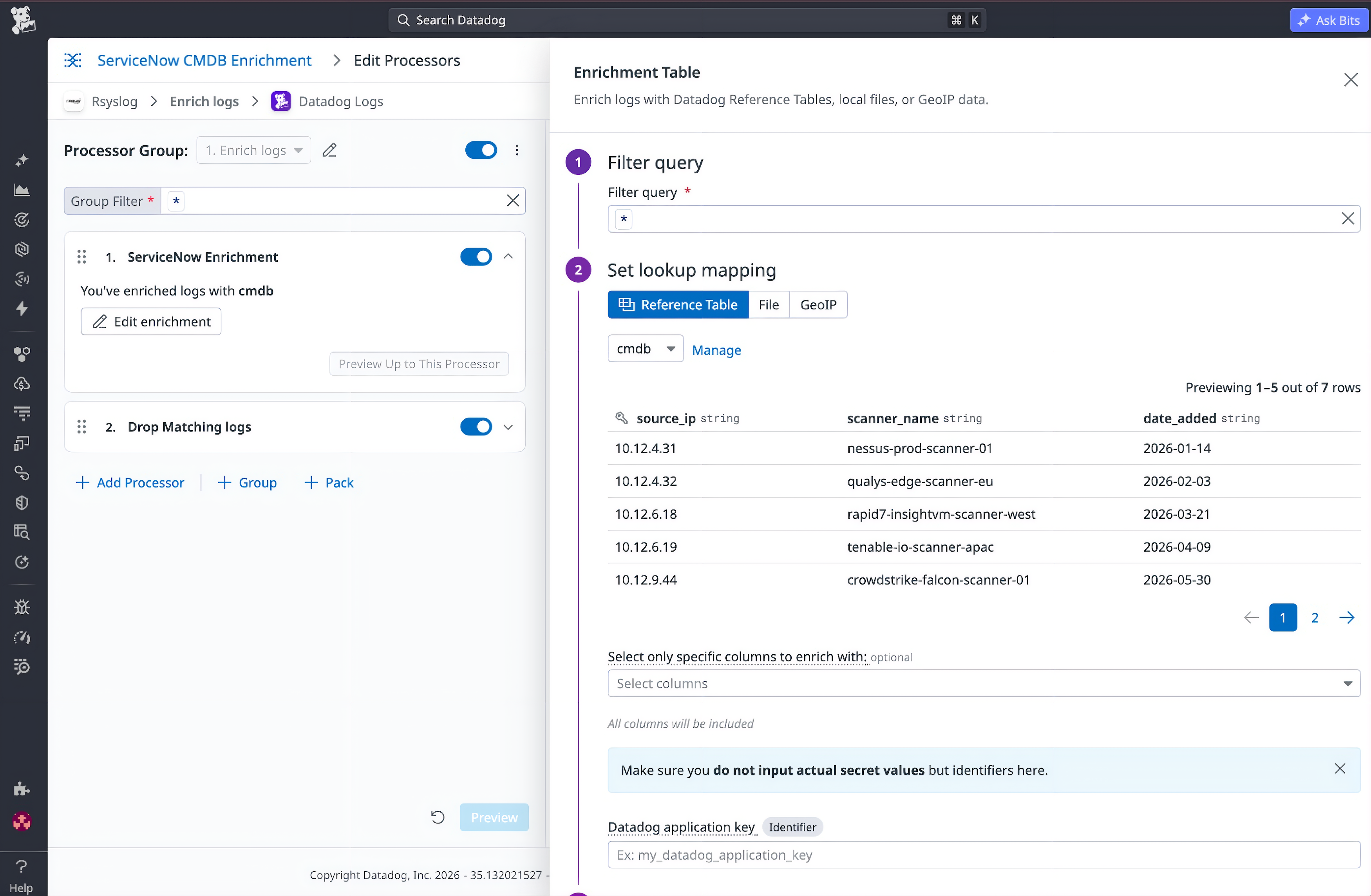This screenshot has width=1371, height=896.
Task: Click the Datadog dog logo
Action: coord(22,20)
